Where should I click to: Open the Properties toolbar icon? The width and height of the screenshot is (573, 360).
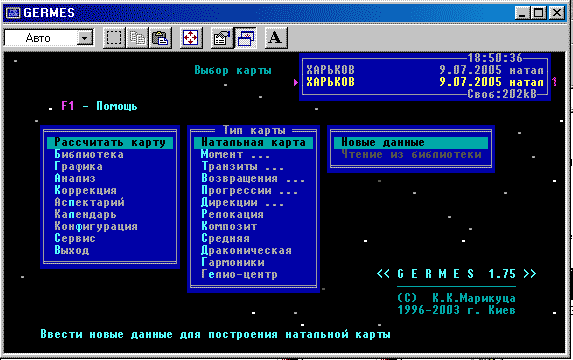point(221,38)
